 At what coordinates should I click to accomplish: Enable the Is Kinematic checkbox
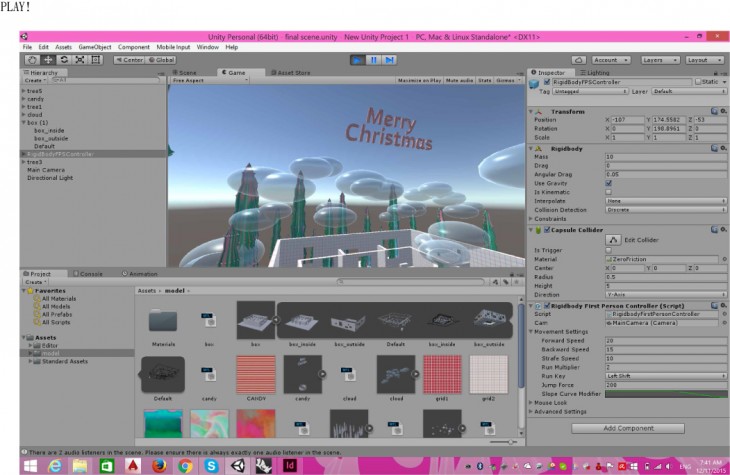(609, 192)
